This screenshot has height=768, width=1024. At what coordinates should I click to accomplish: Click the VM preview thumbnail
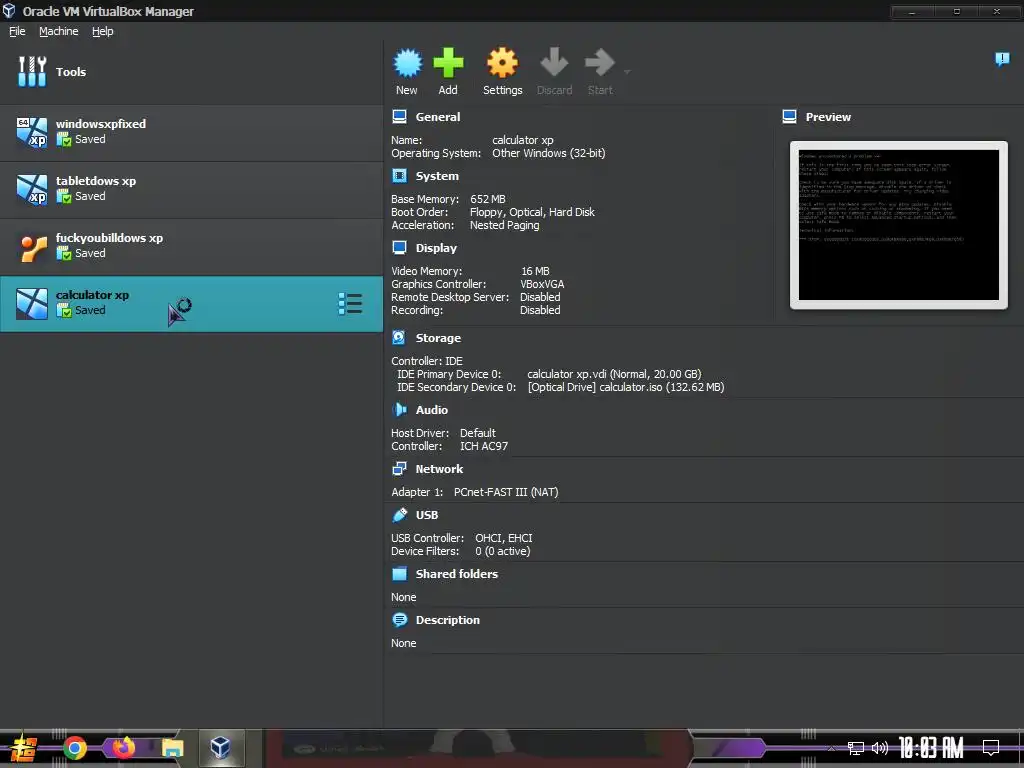click(x=899, y=225)
